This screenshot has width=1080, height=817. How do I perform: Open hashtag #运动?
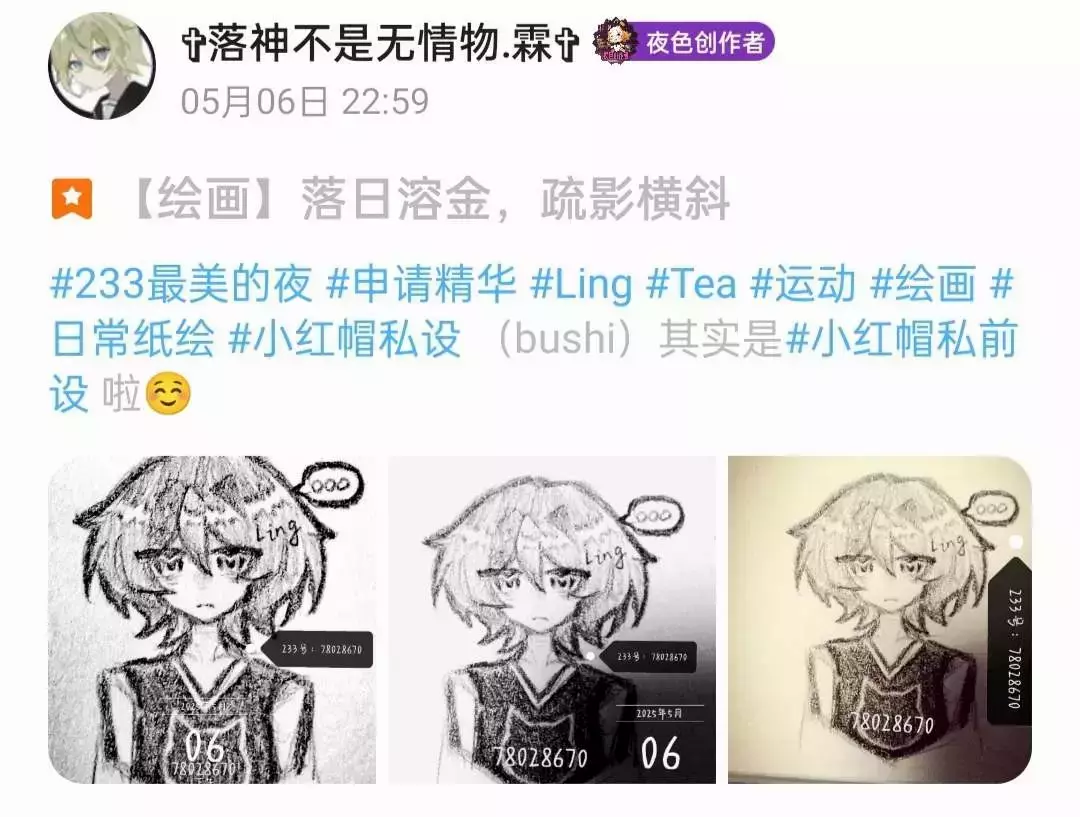pyautogui.click(x=802, y=284)
